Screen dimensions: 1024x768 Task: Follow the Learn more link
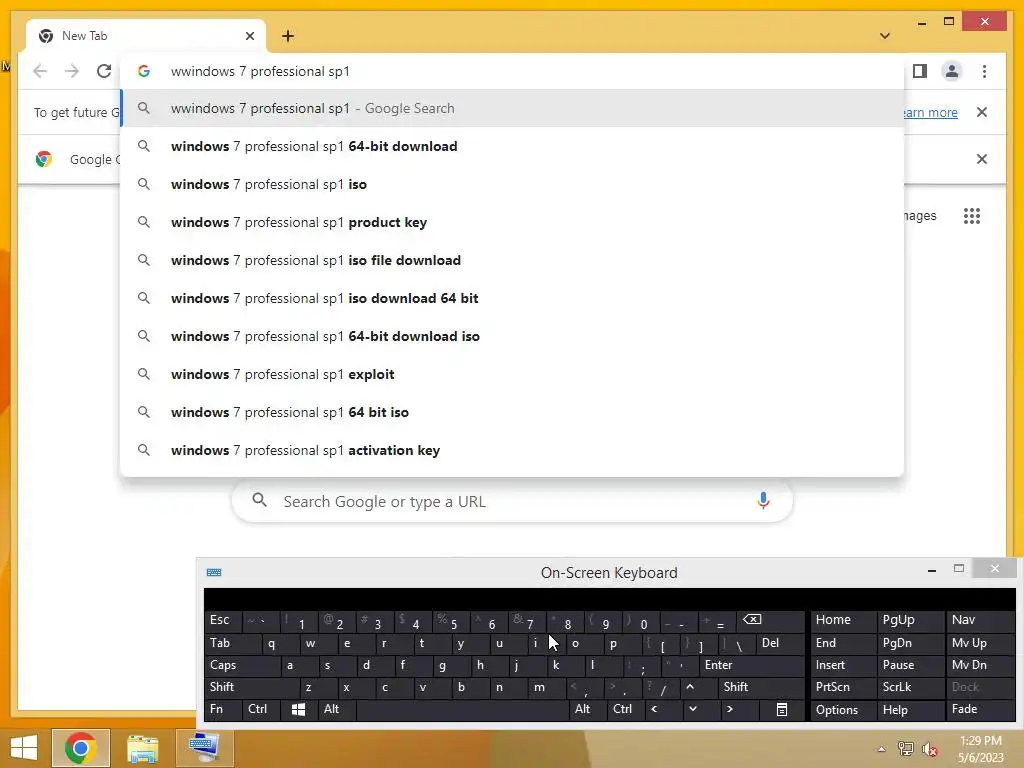(x=931, y=112)
